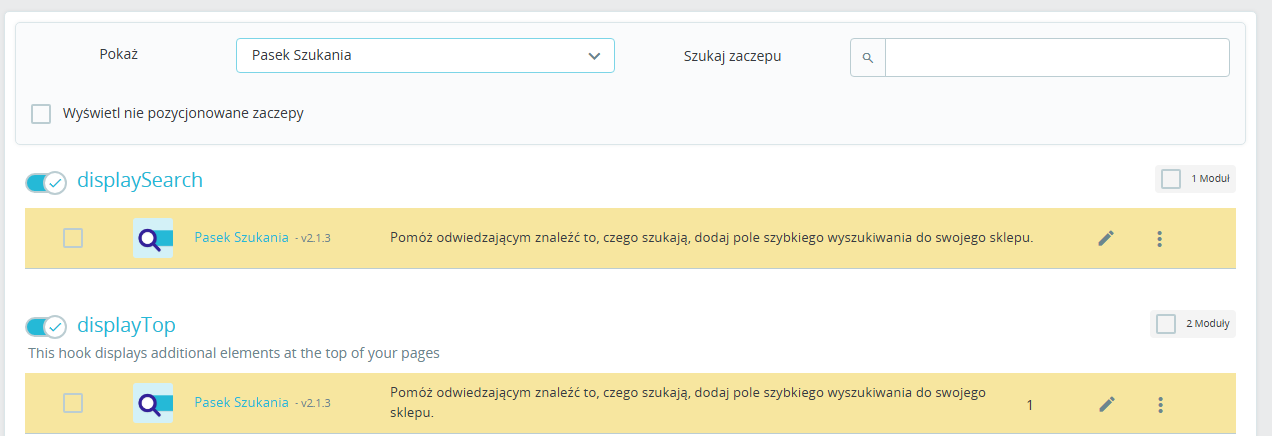1272x436 pixels.
Task: Check 'Wyświetl nie pozycjonowane zaczepy' checkbox
Action: click(x=41, y=113)
